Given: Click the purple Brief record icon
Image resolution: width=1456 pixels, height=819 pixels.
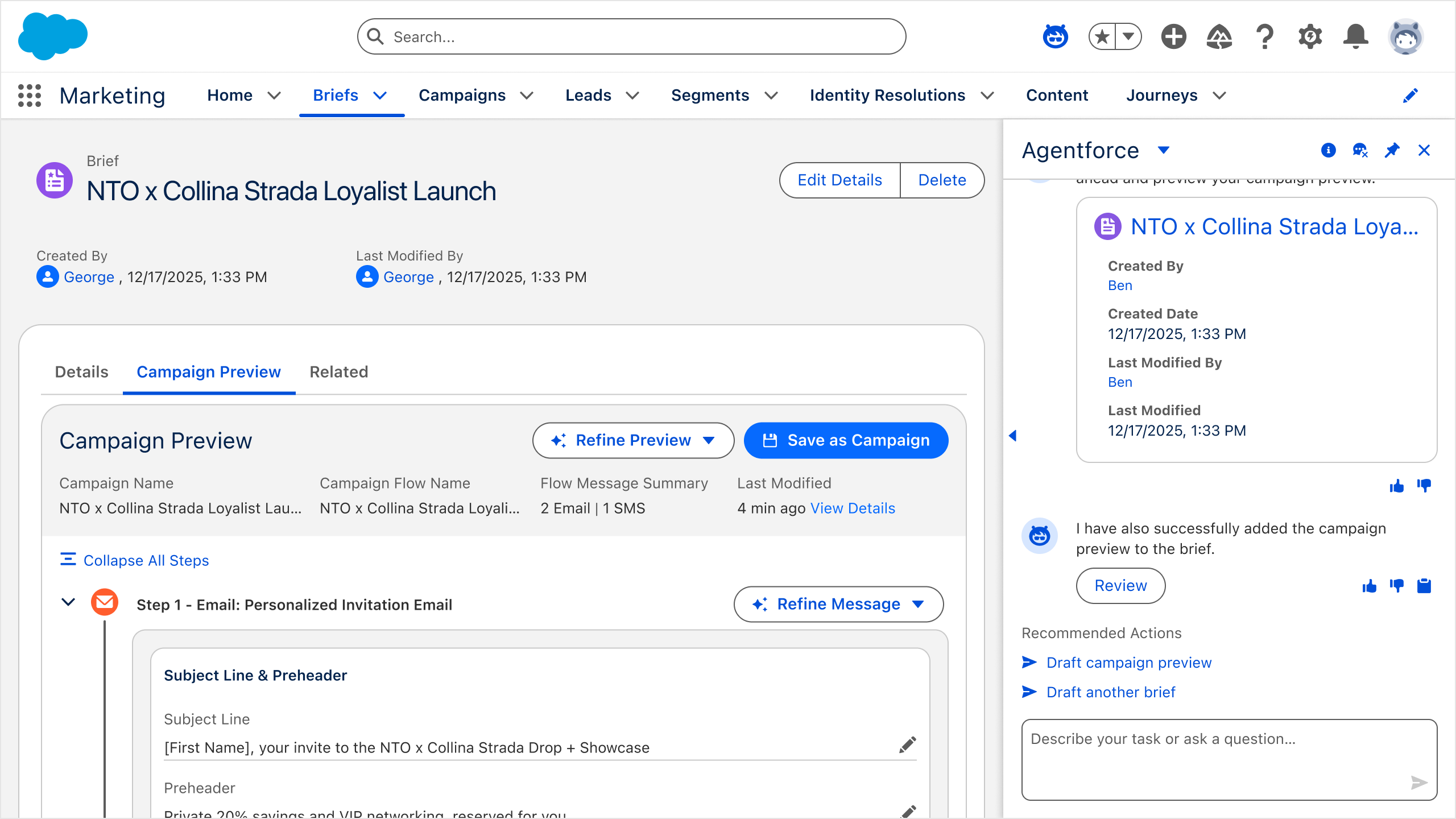Looking at the screenshot, I should (55, 180).
